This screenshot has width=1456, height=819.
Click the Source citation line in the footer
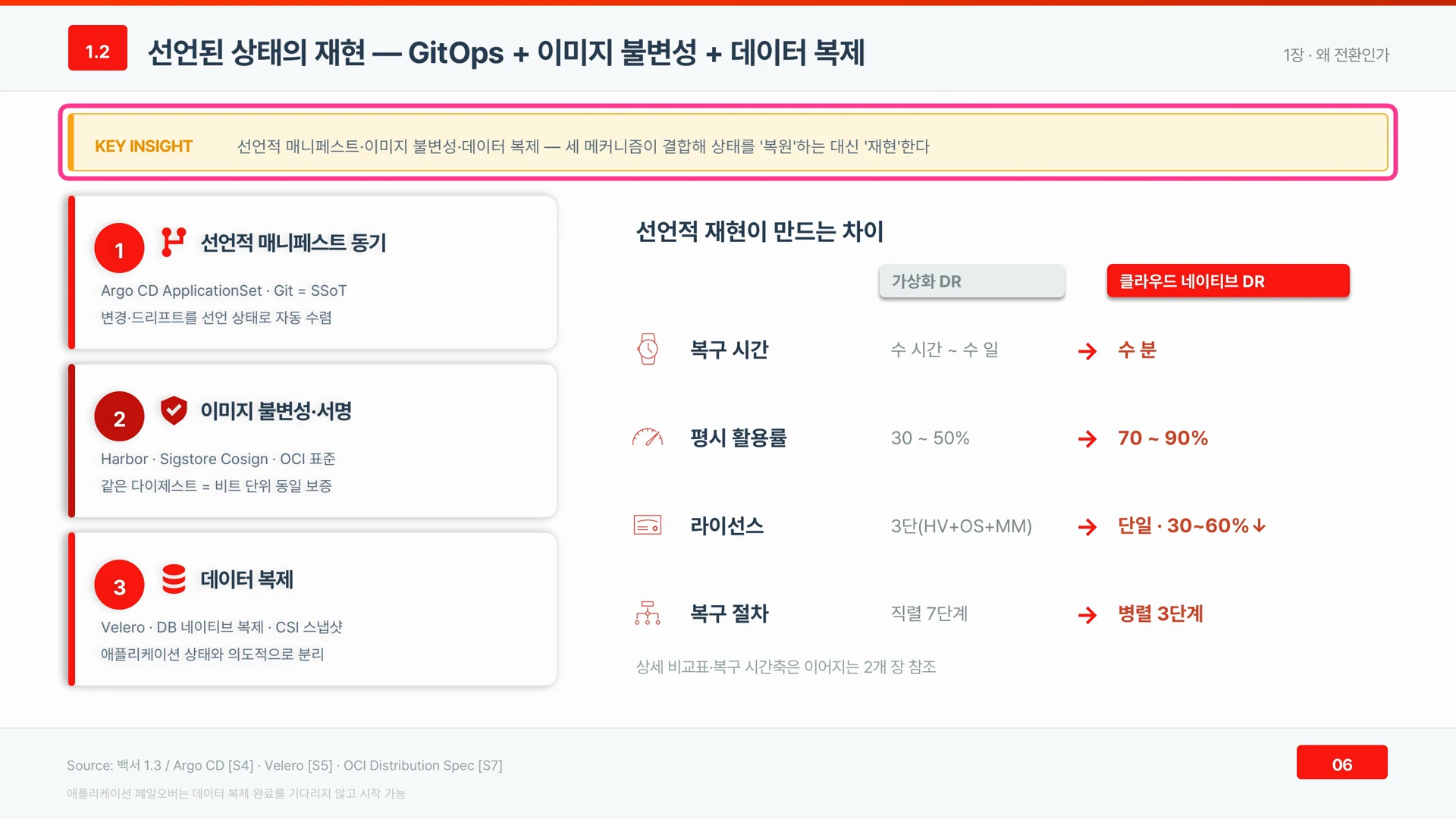(x=284, y=765)
